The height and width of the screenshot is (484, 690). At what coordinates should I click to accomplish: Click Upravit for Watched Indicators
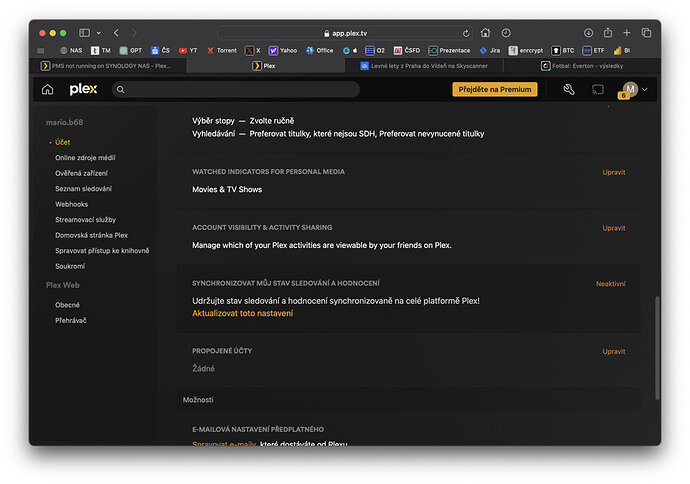click(x=613, y=172)
